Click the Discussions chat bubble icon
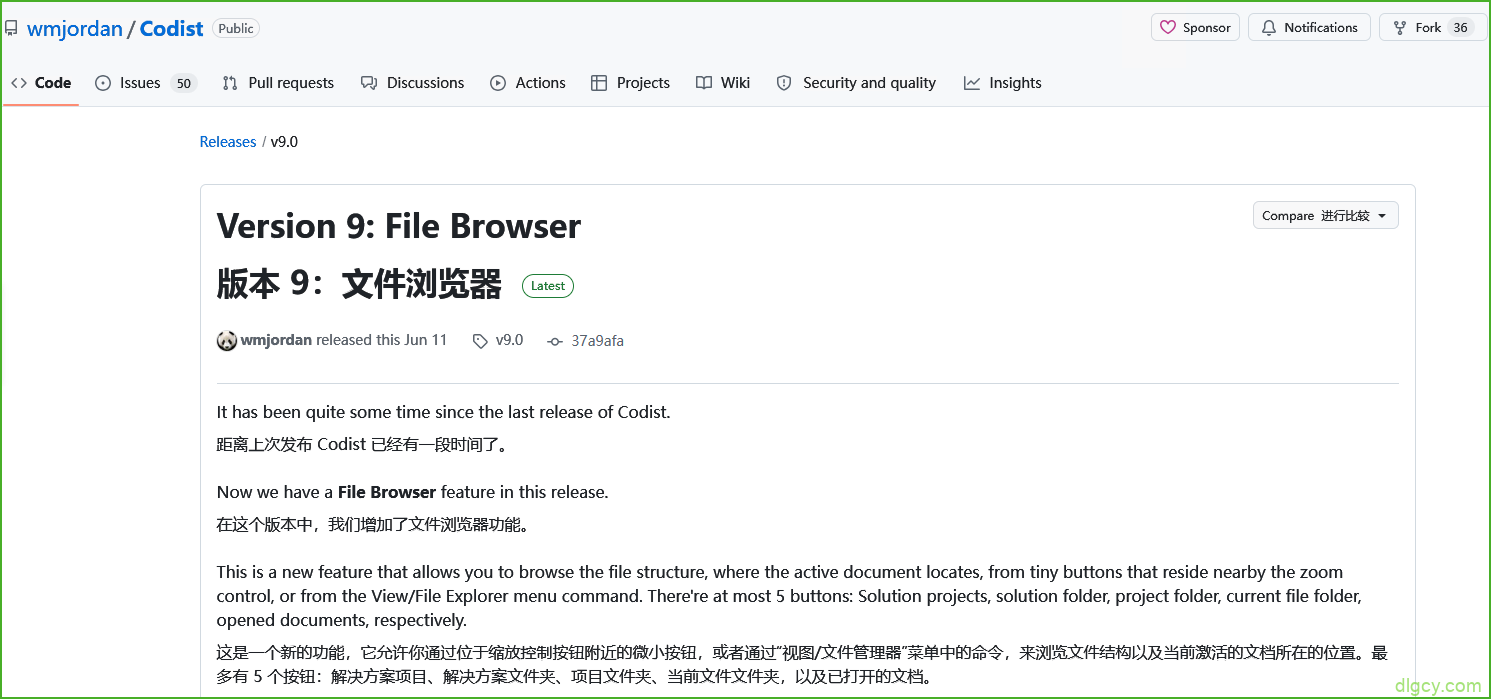The height and width of the screenshot is (699, 1491). coord(369,83)
